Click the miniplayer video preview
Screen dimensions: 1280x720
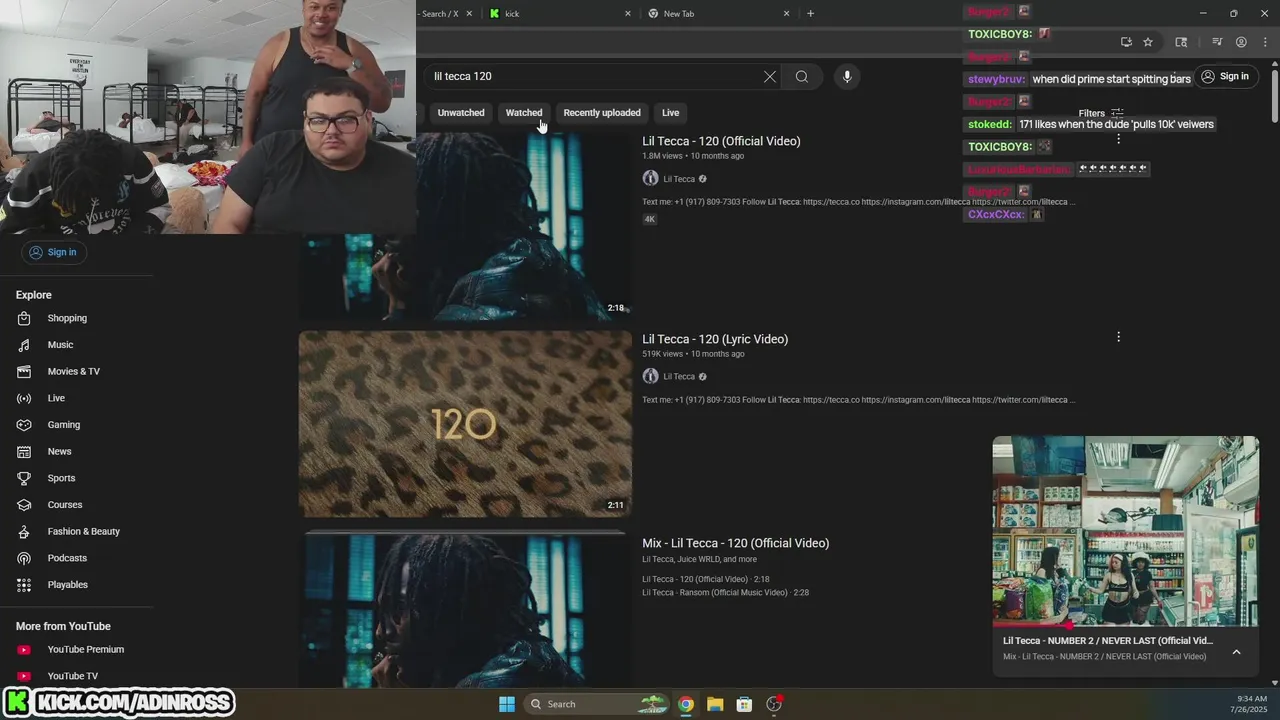(x=1125, y=531)
